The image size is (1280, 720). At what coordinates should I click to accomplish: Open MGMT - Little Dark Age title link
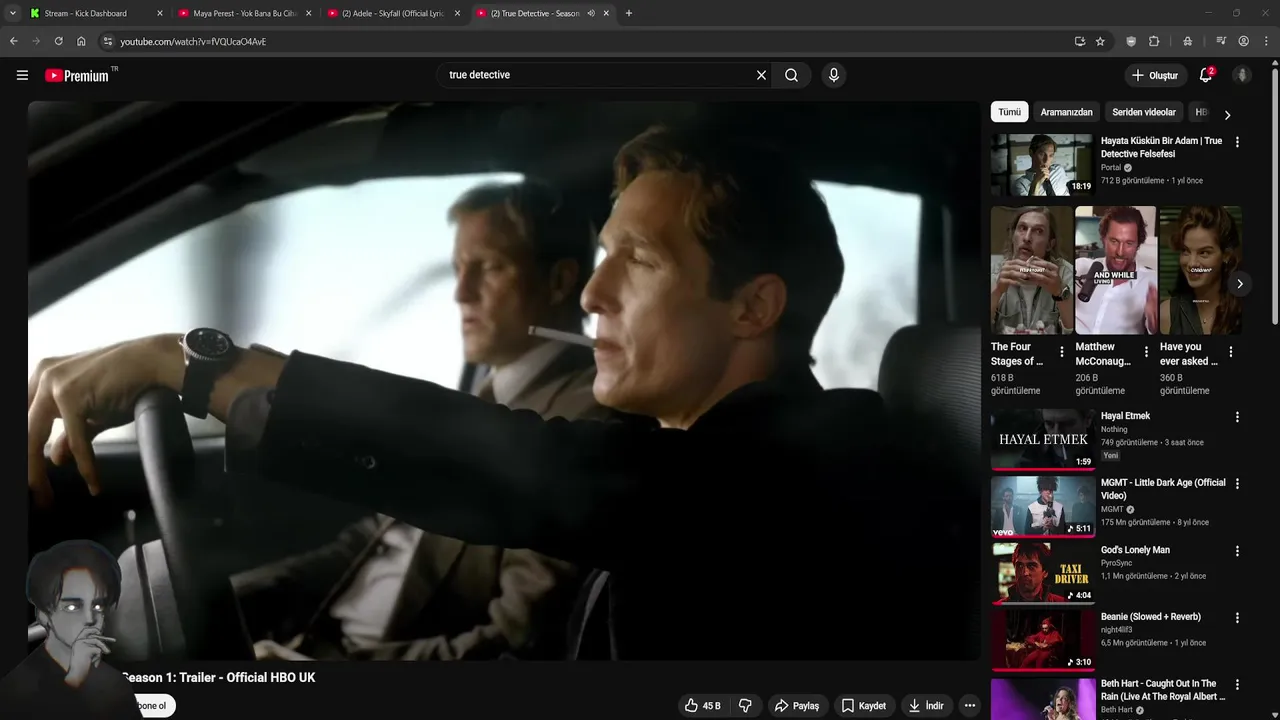pyautogui.click(x=1163, y=489)
